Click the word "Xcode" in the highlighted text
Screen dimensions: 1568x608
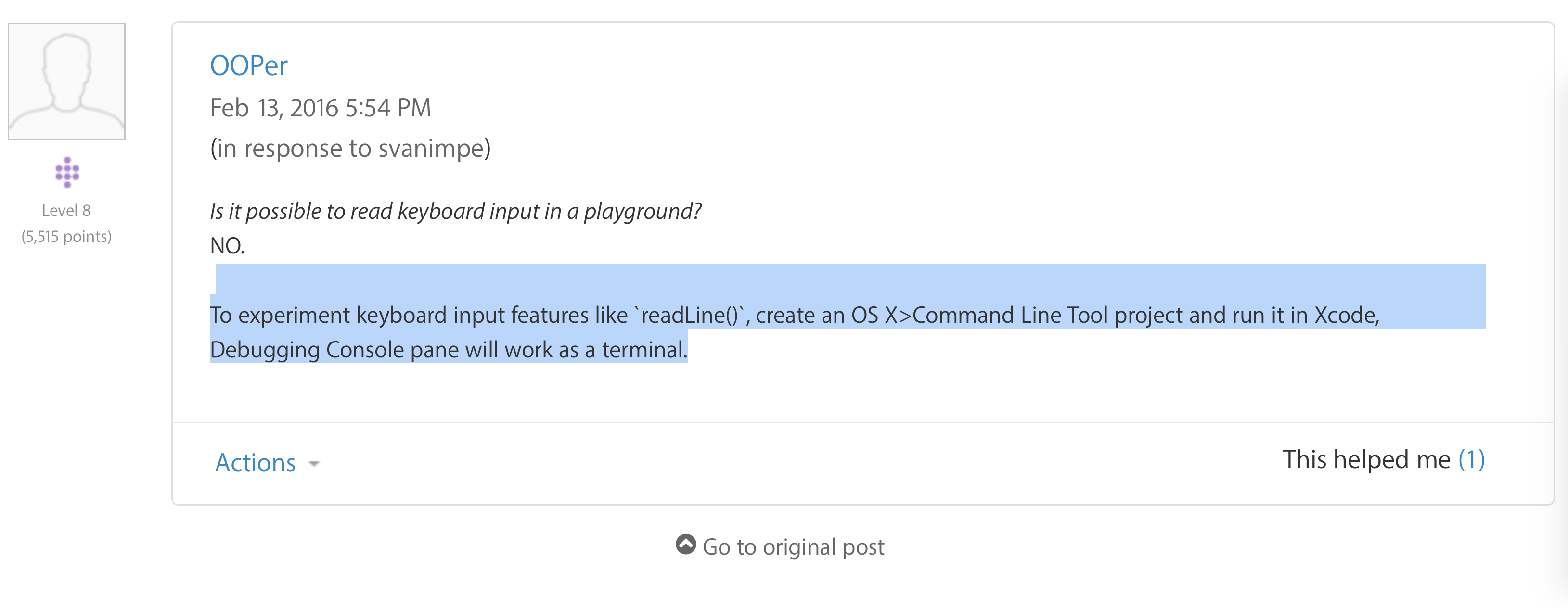point(1345,315)
